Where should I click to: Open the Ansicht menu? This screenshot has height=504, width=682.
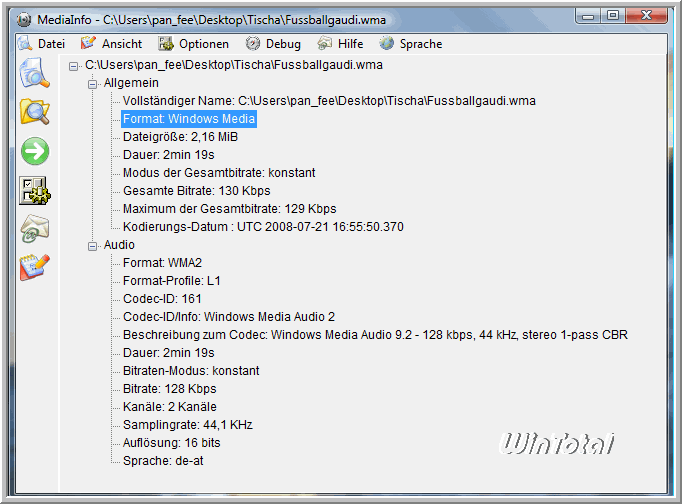(122, 44)
